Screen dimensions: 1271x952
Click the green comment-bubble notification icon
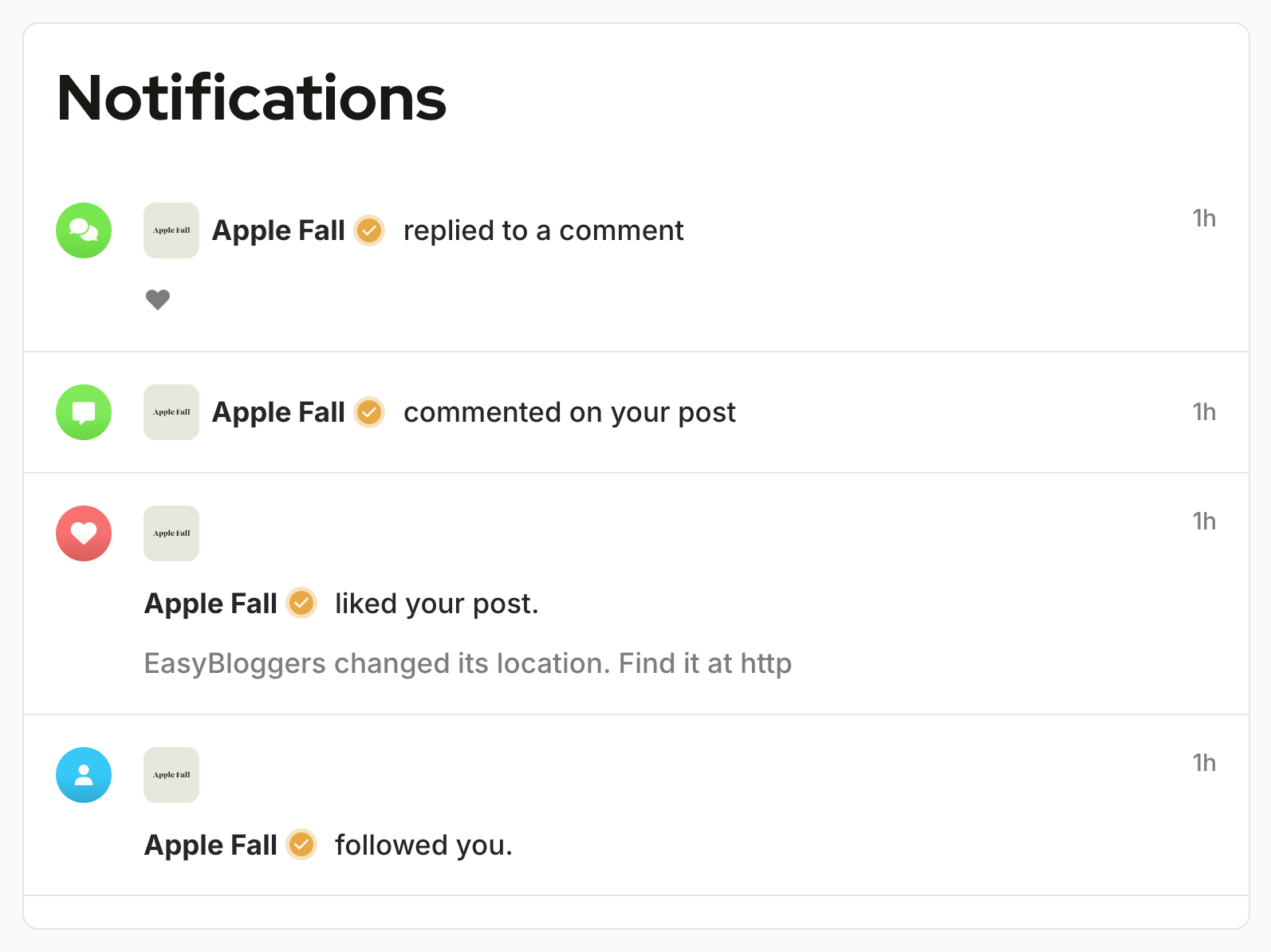coord(84,412)
